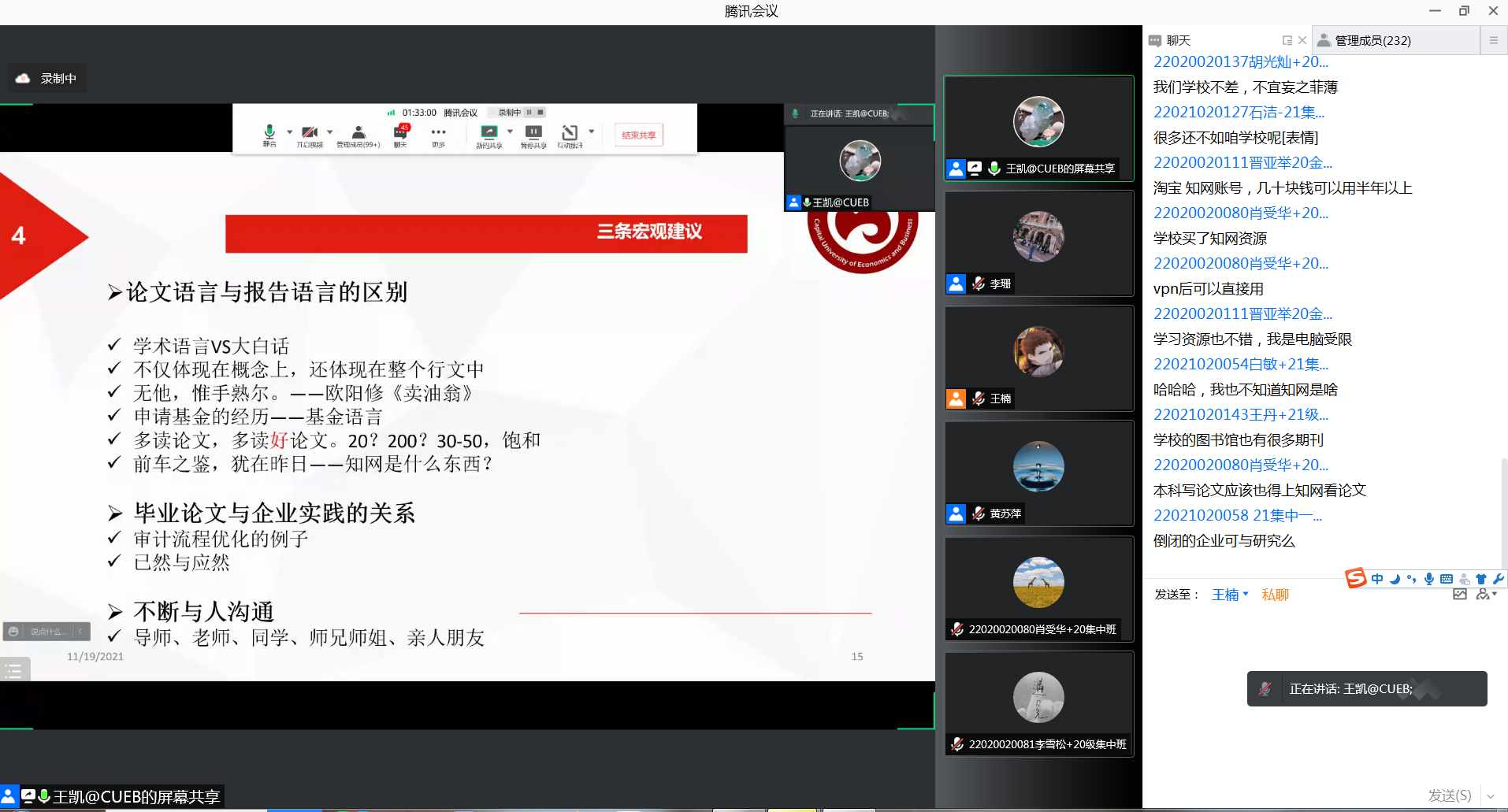Click muted mic icon next to 黄苏萍
This screenshot has height=812, width=1508.
pos(978,514)
